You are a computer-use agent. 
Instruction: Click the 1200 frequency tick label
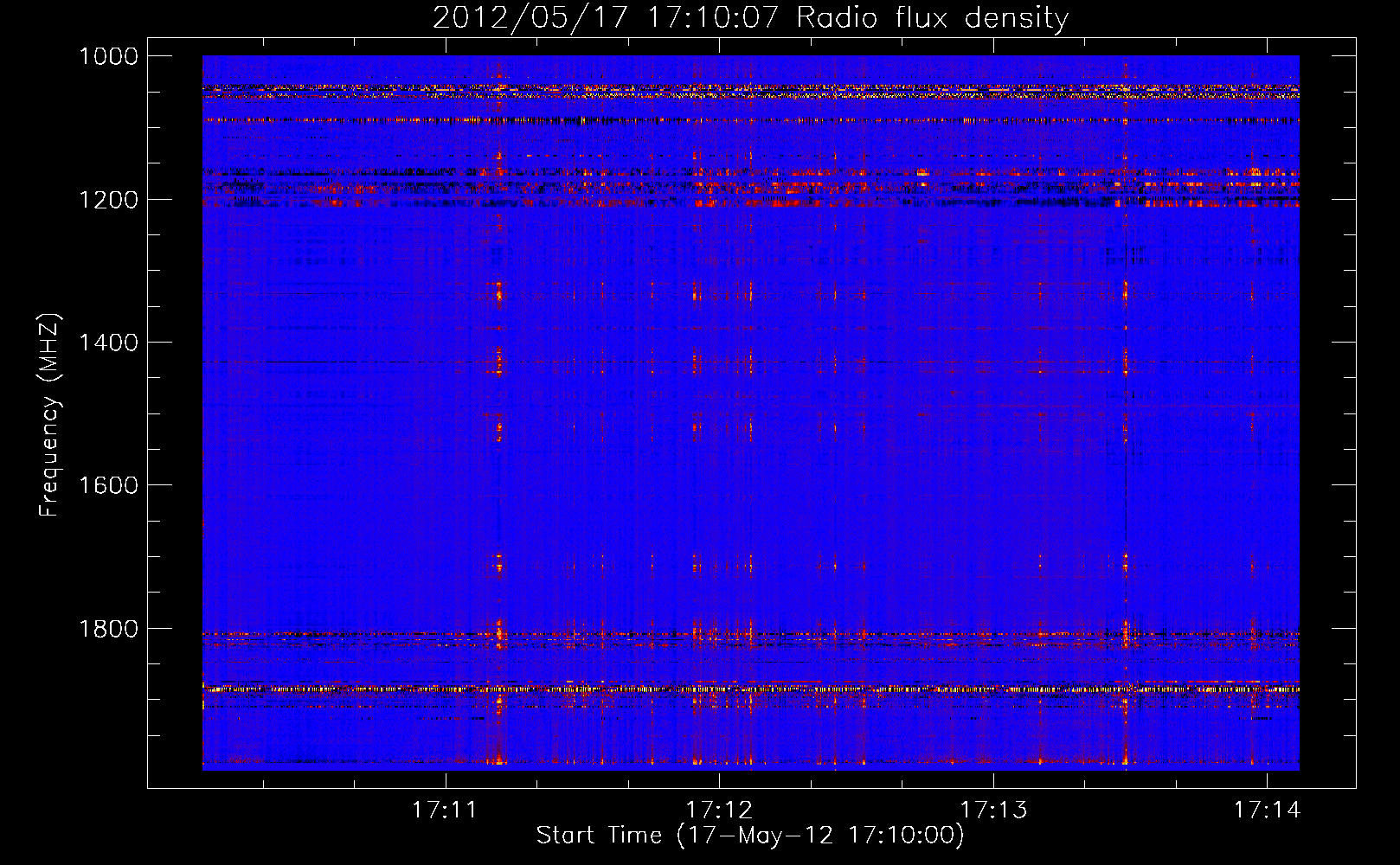pos(108,200)
